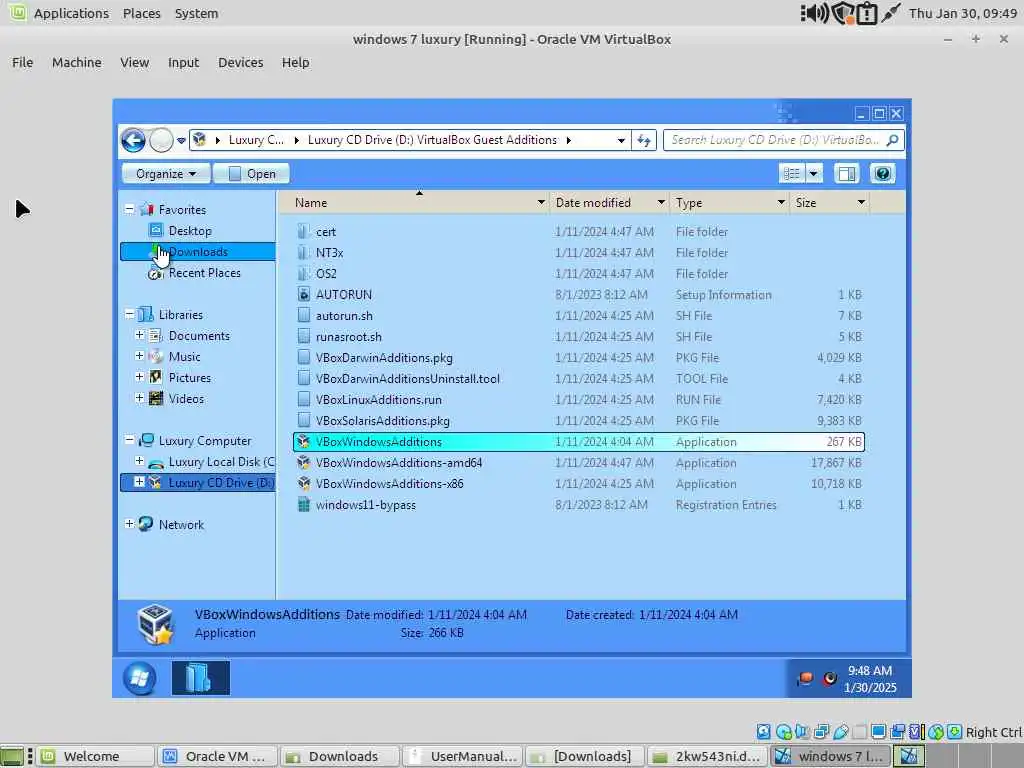Open VirtualBox Help menu
Viewport: 1024px width, 768px height.
[295, 62]
